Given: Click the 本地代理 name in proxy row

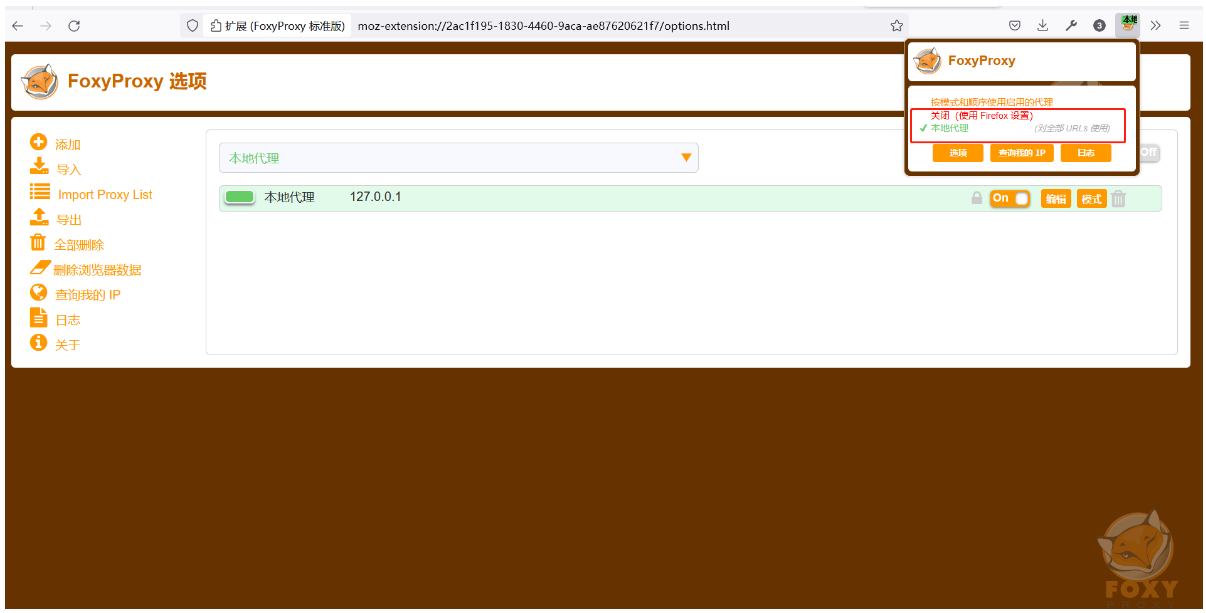Looking at the screenshot, I should click(289, 197).
